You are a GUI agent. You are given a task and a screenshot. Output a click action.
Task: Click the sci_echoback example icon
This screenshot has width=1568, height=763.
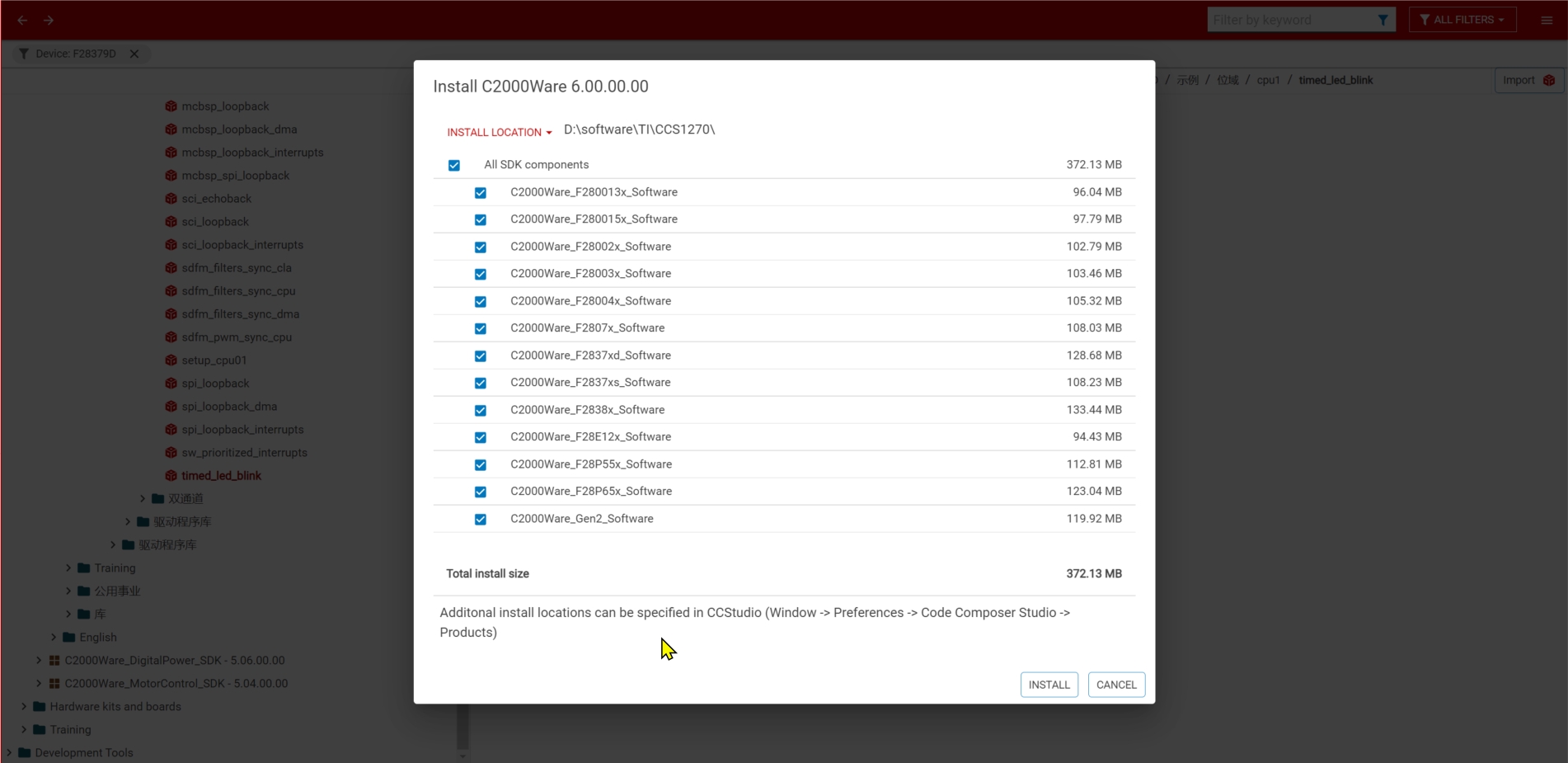(171, 198)
